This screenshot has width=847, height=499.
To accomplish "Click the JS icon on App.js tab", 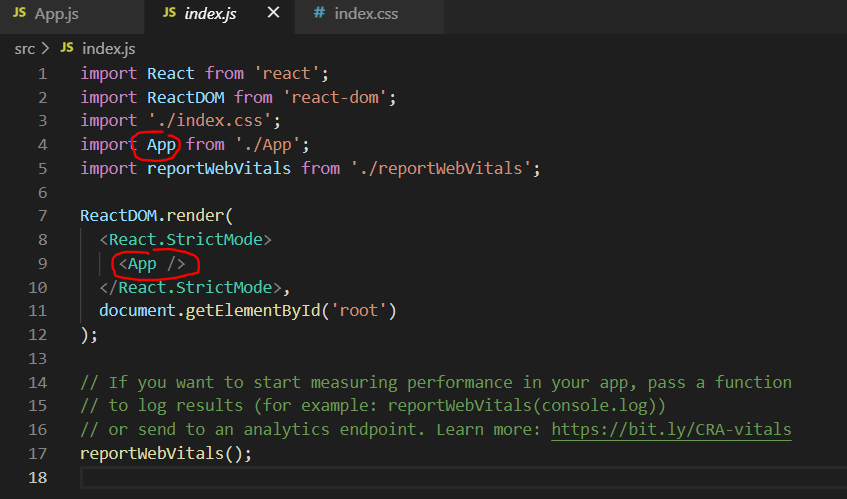I will pyautogui.click(x=19, y=12).
